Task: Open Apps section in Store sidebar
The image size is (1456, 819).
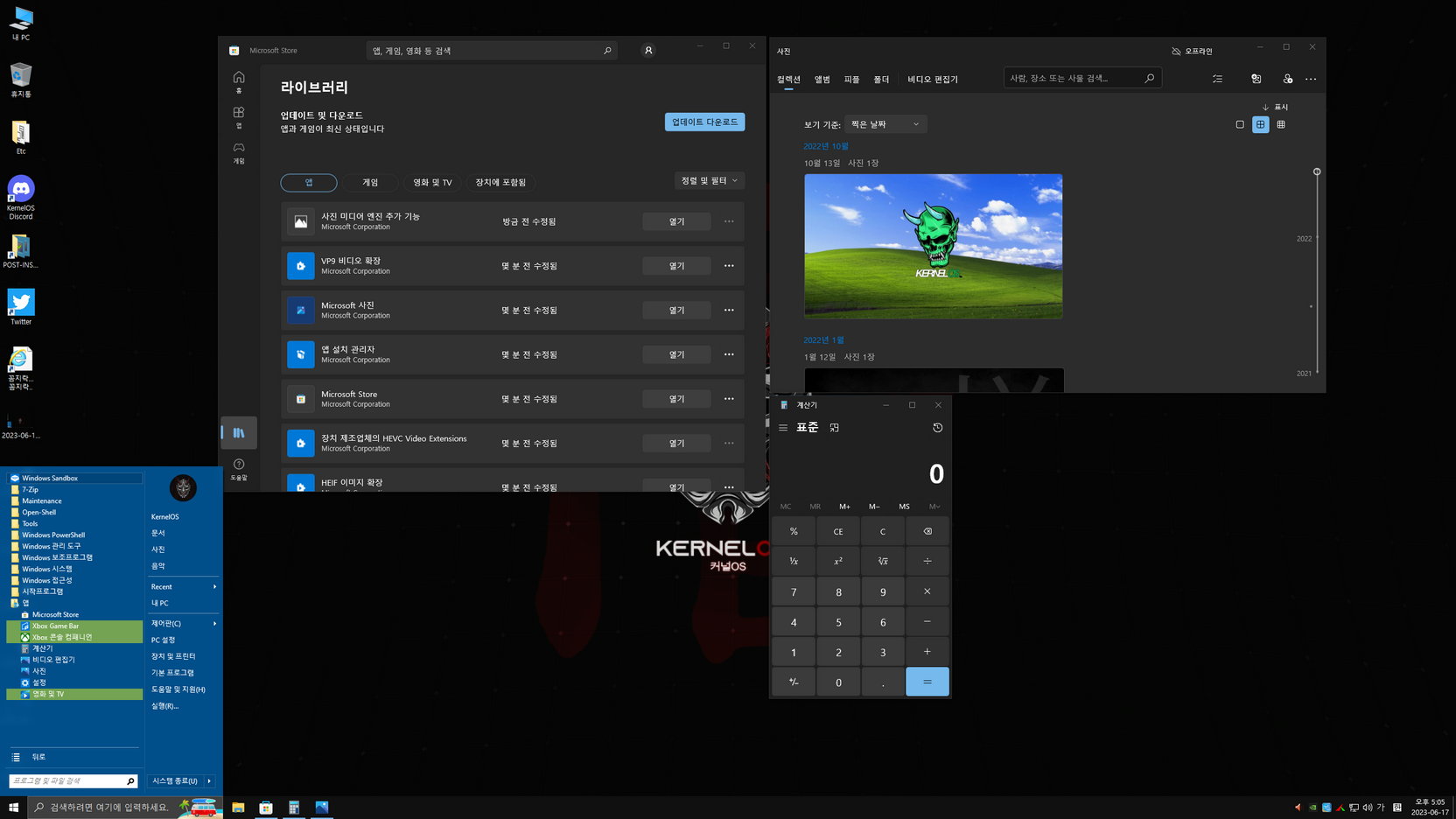Action: pos(239,117)
